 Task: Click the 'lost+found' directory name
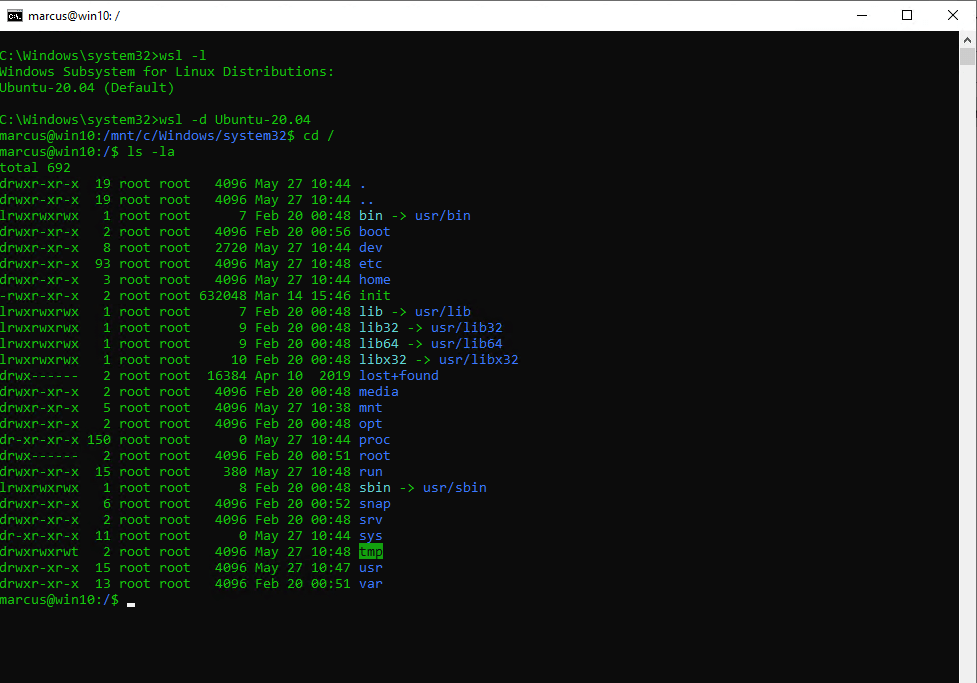[x=399, y=376]
